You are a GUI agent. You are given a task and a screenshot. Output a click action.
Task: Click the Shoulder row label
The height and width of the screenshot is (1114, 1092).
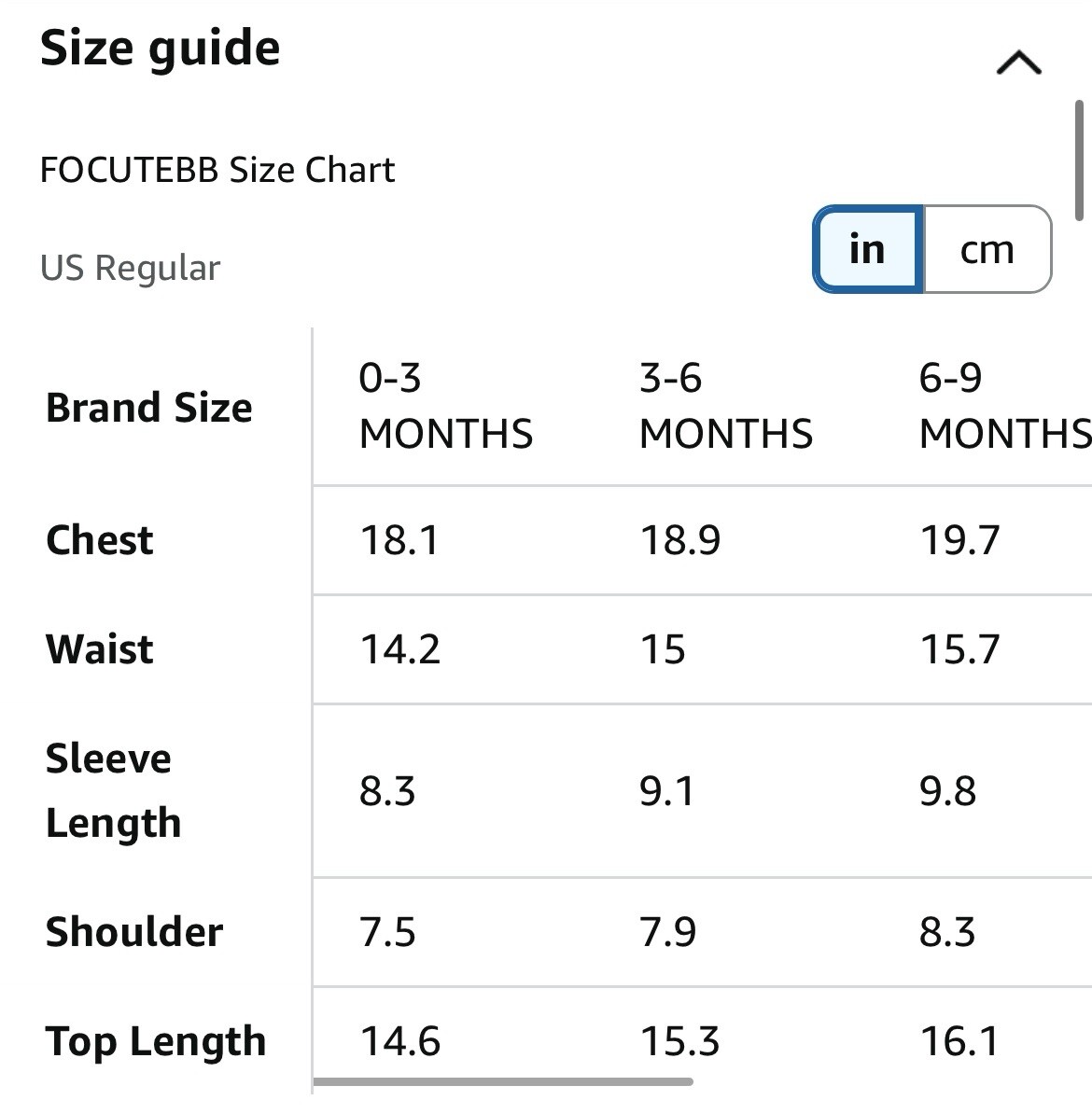click(x=134, y=932)
